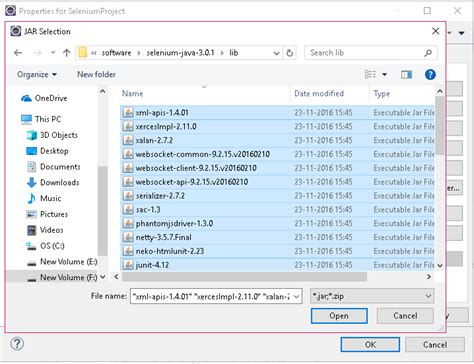The image size is (474, 364).
Task: Click horizontal scrollbar right arrow
Action: pos(429,277)
